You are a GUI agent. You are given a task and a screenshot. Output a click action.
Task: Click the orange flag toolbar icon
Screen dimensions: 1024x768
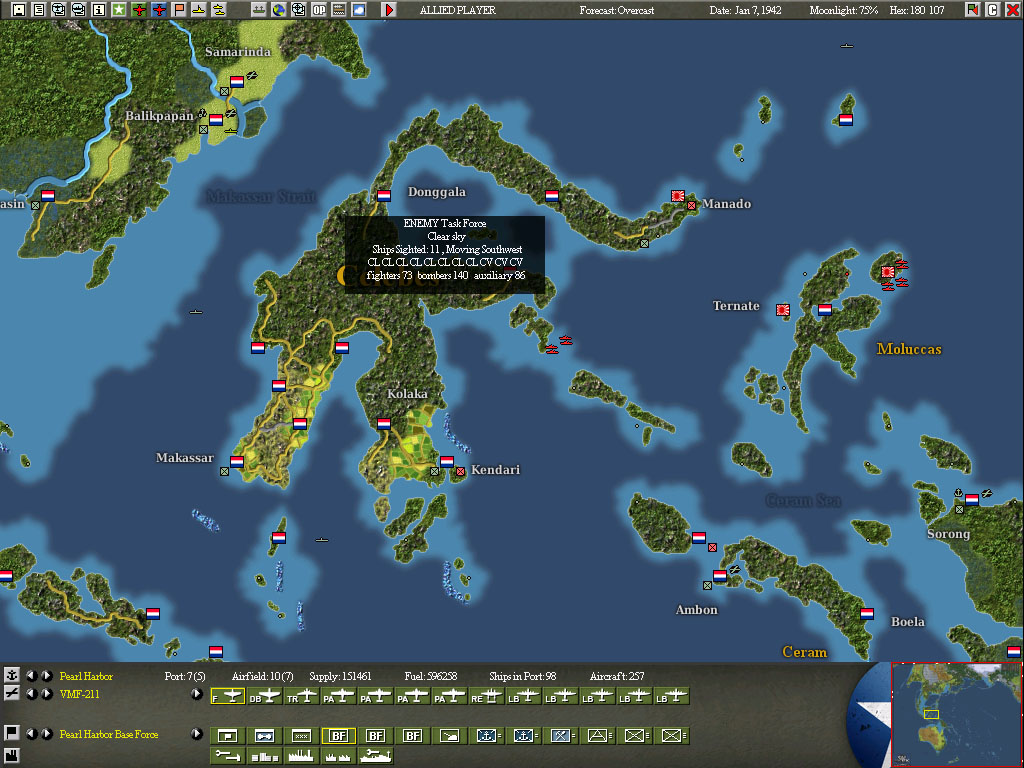179,10
